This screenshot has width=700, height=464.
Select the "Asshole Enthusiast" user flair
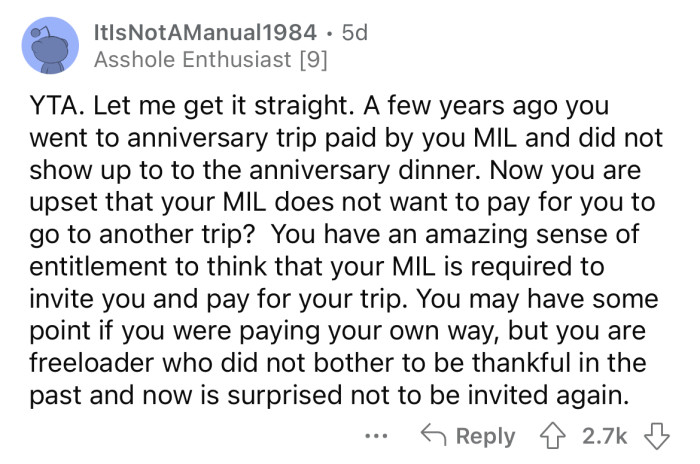191,59
